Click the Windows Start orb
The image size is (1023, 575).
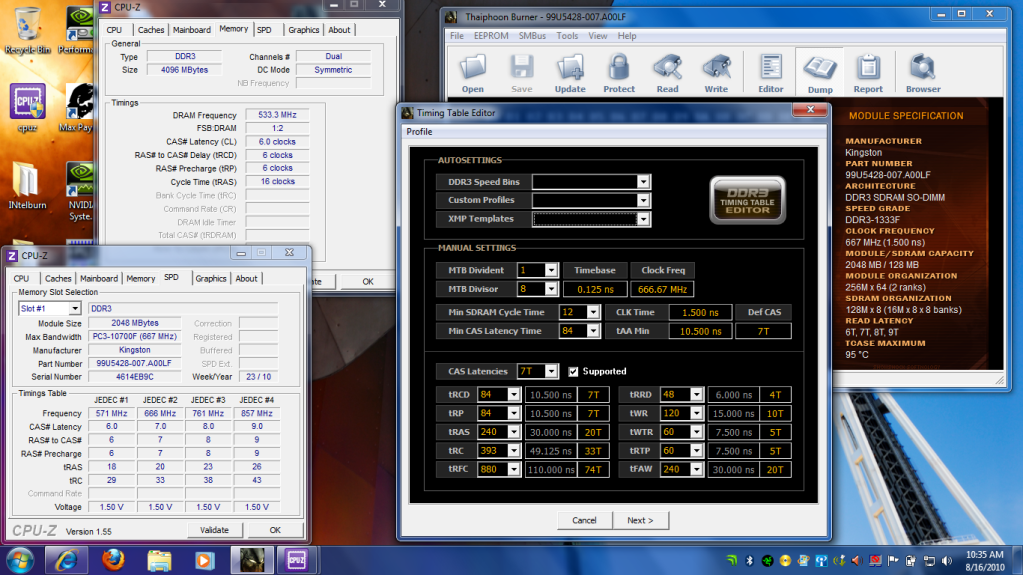pyautogui.click(x=20, y=561)
